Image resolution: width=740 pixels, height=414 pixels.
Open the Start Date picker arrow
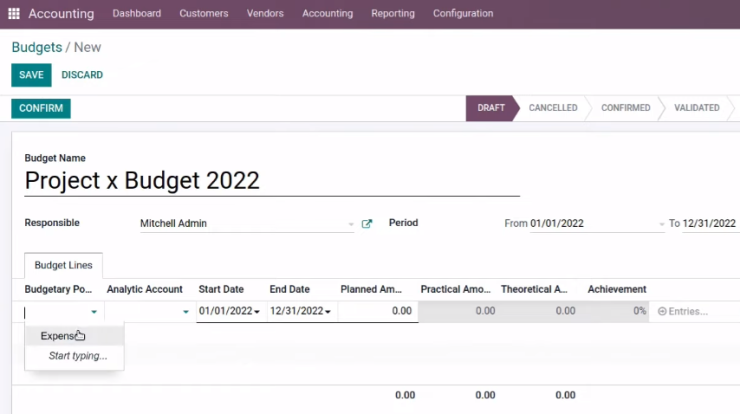click(x=257, y=312)
